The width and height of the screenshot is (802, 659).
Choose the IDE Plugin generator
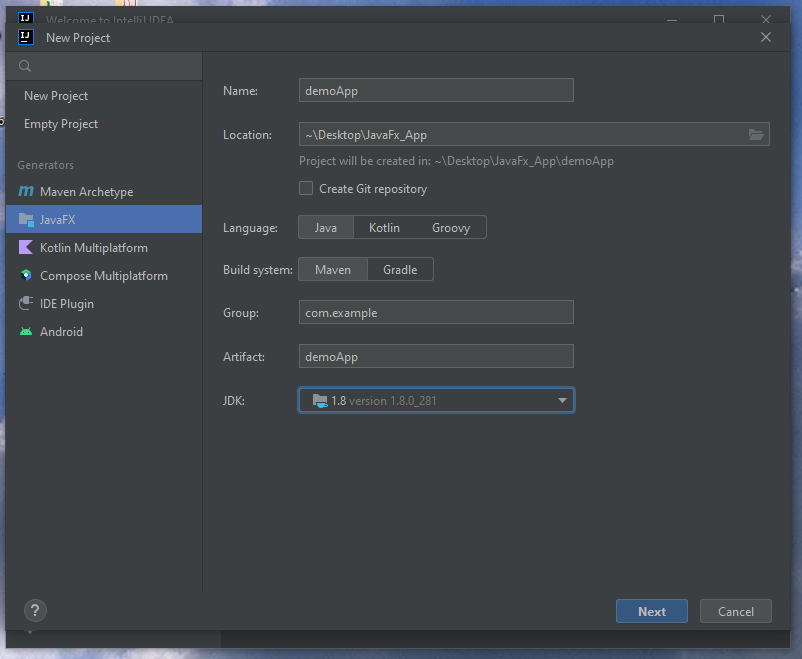104,303
